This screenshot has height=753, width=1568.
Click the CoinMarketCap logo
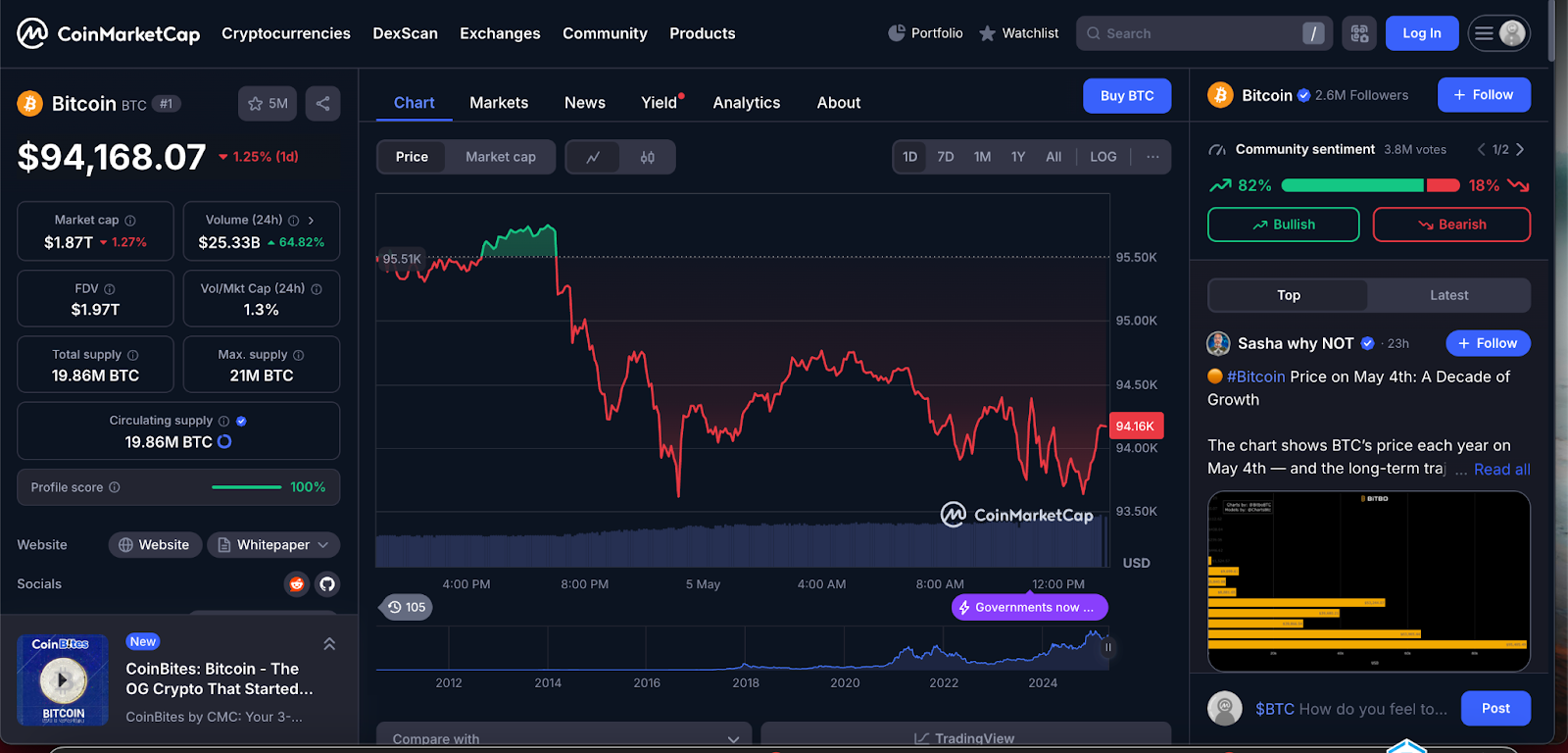tap(109, 33)
